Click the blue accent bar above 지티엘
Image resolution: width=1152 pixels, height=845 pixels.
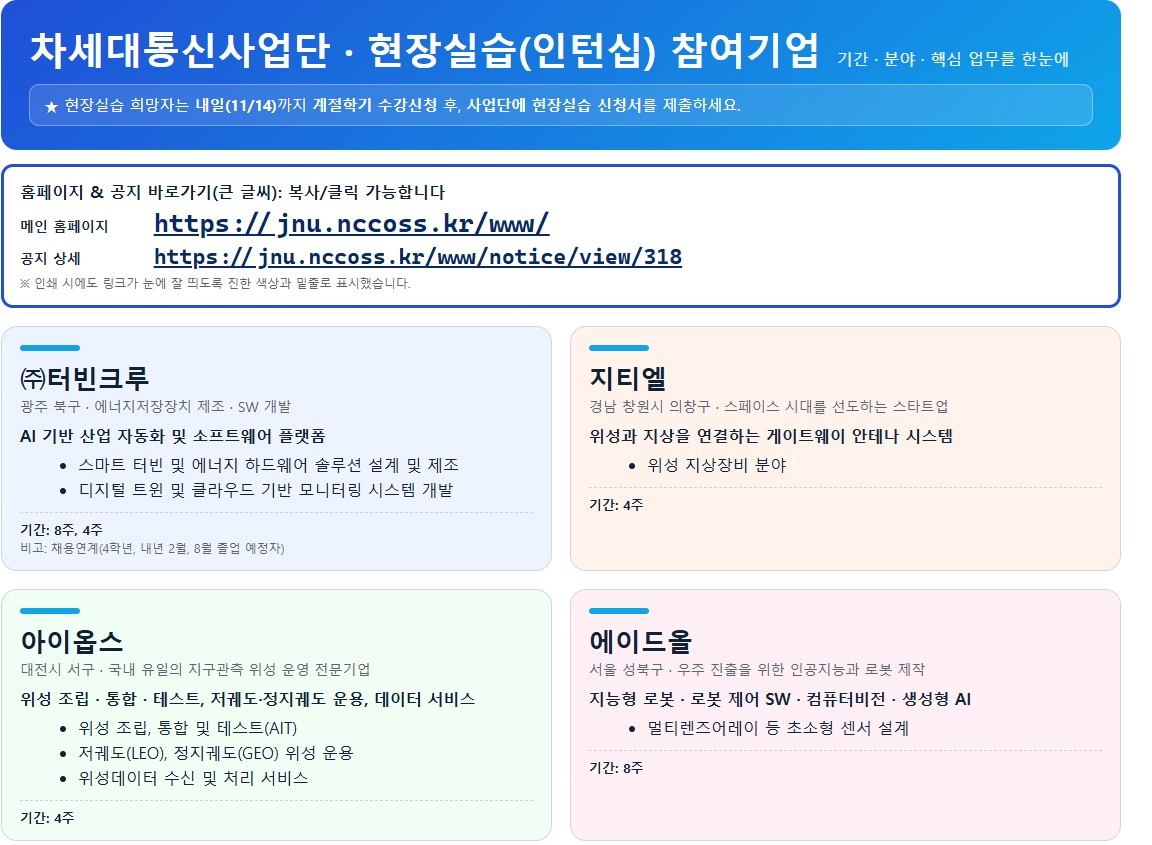coord(619,348)
